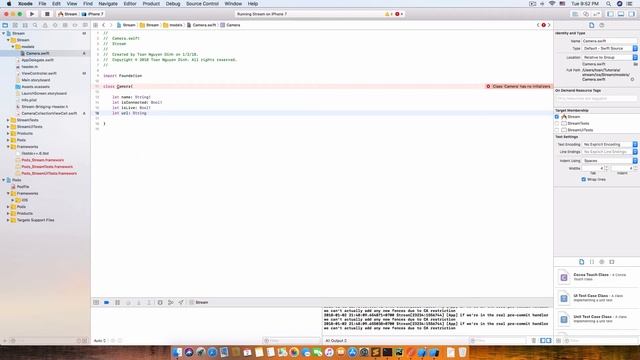Open the Auto variables scope popup

[x=100, y=340]
